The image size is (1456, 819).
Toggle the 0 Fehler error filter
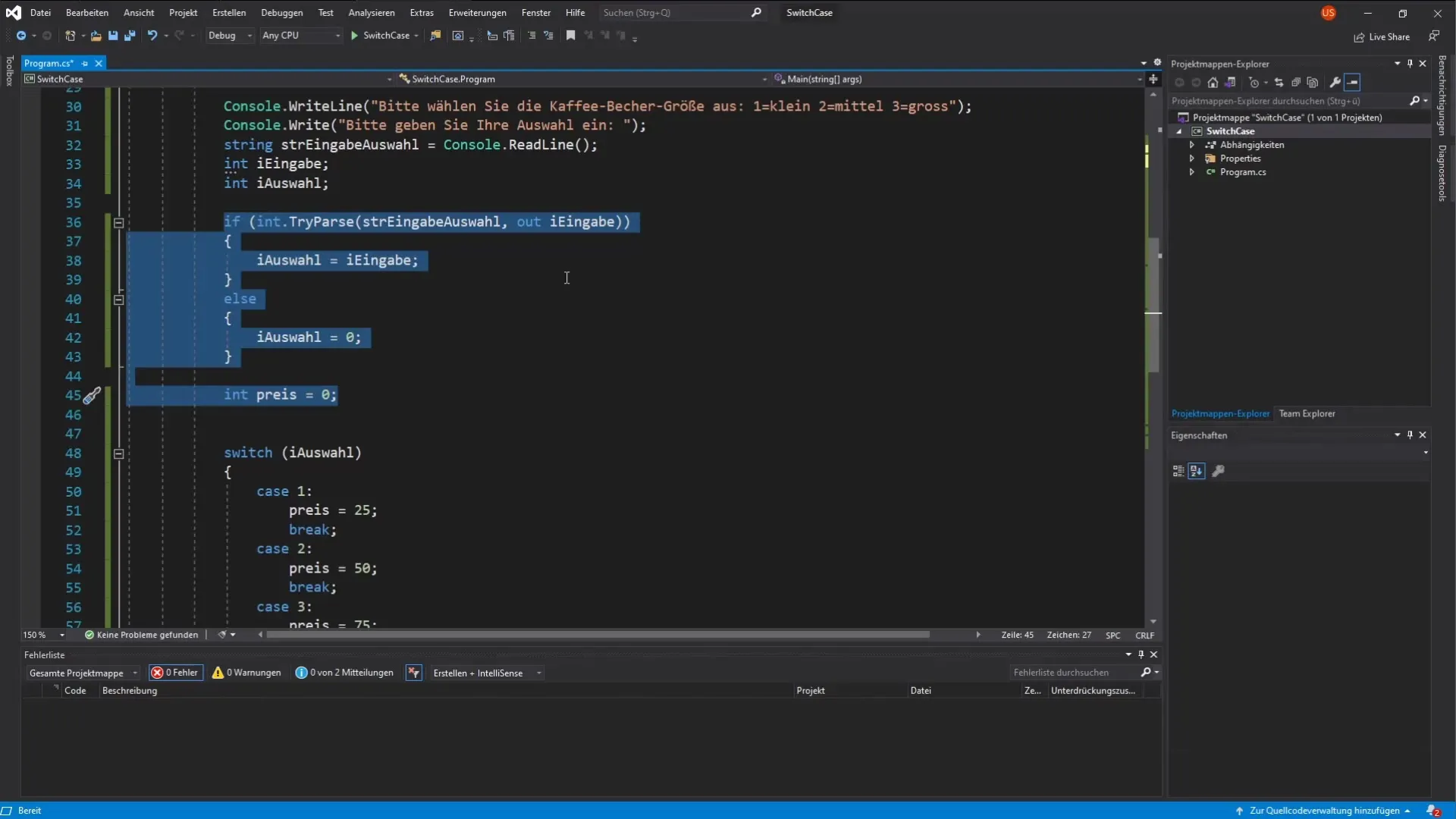pos(175,673)
